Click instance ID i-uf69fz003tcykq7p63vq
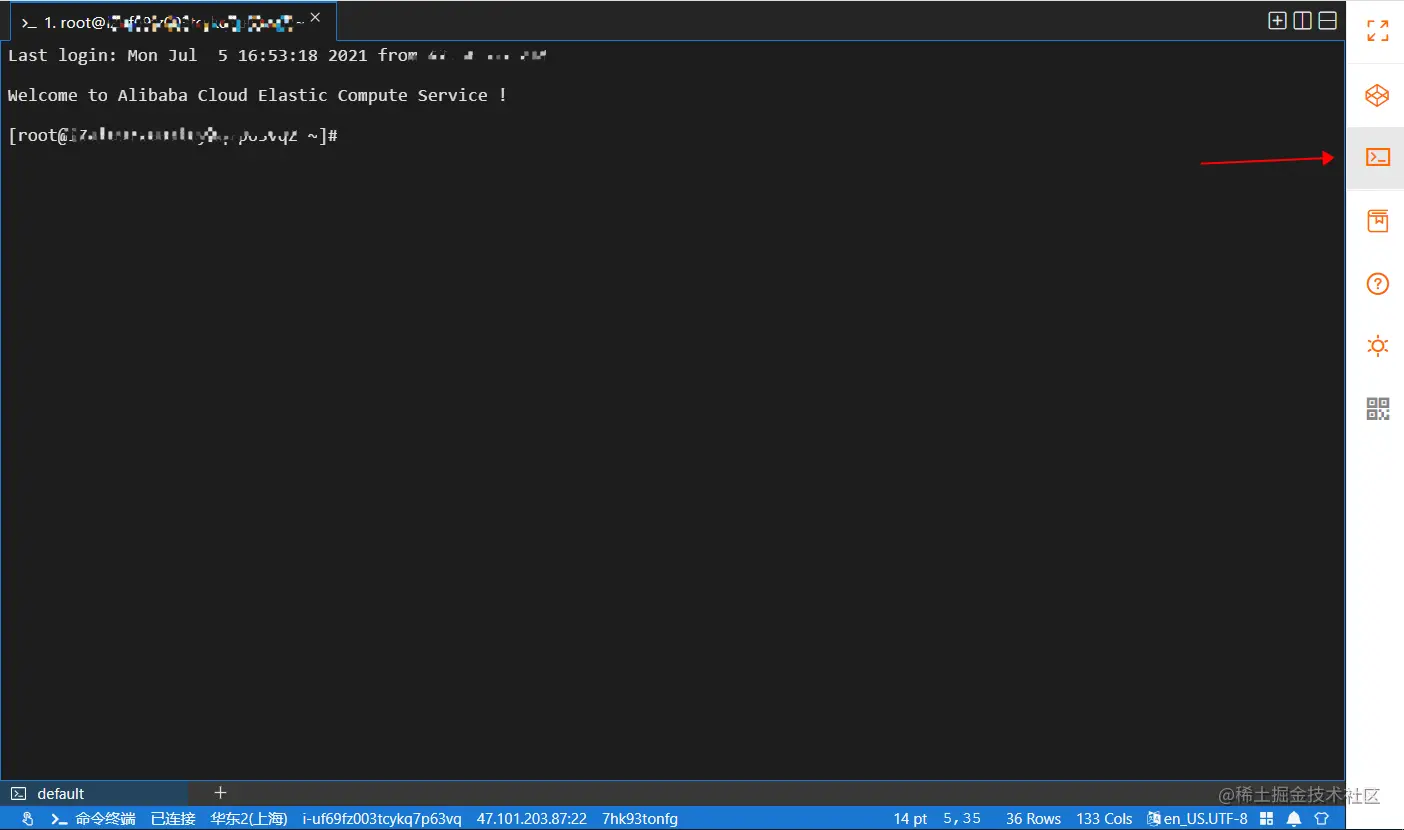1404x830 pixels. click(382, 819)
